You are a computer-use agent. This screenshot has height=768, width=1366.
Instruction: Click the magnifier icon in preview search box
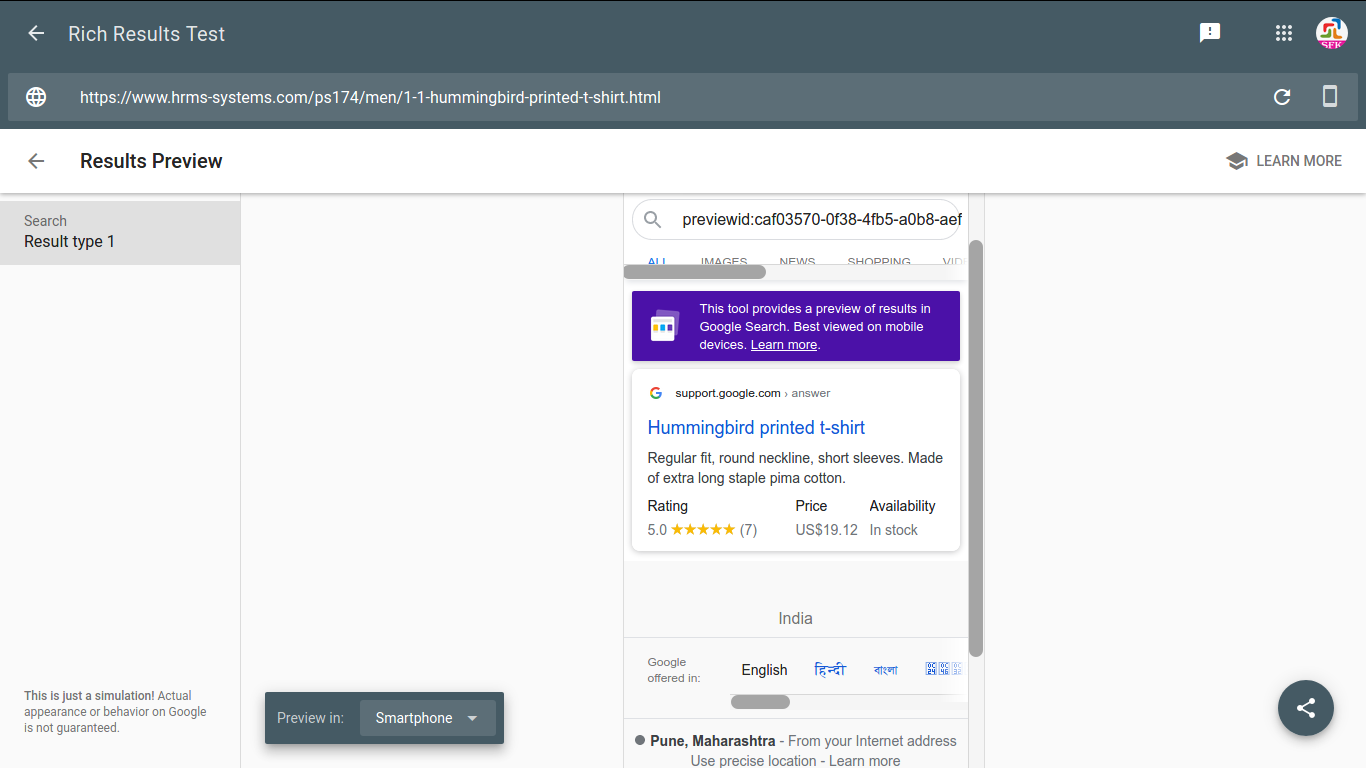tap(653, 219)
